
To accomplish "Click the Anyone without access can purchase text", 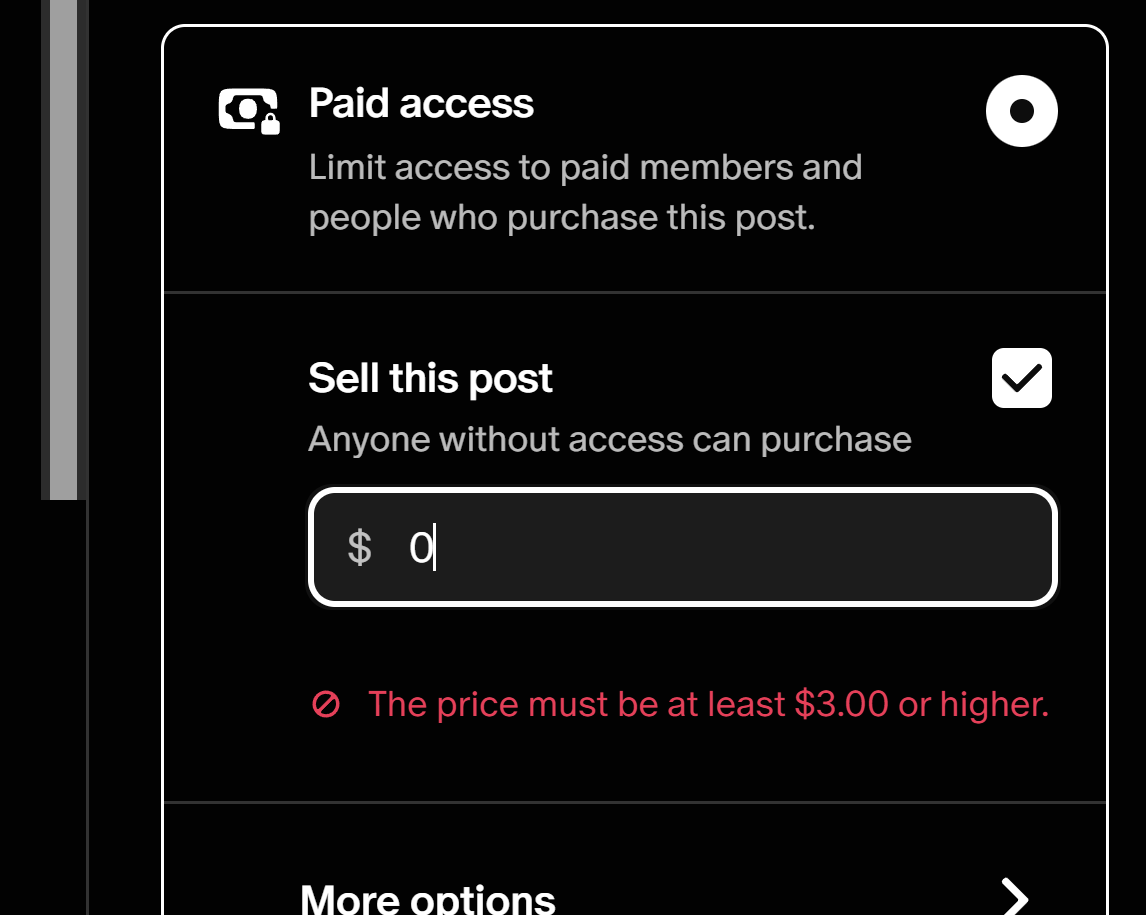I will pos(610,439).
